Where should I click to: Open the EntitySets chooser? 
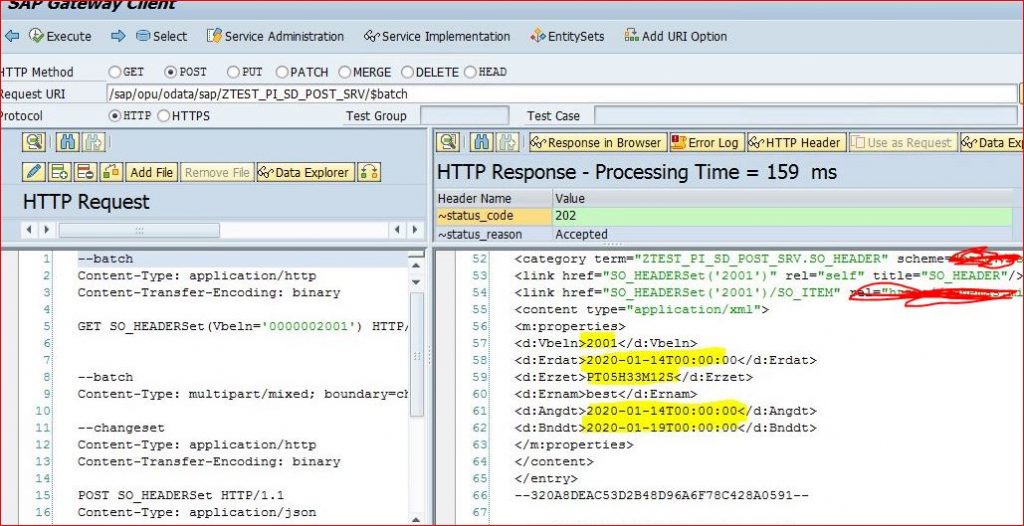tap(568, 37)
